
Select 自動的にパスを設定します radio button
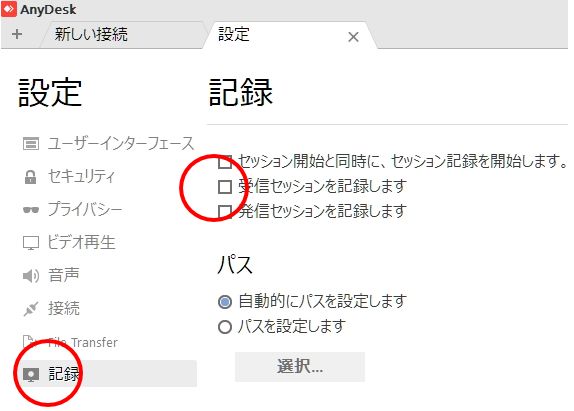pos(225,302)
